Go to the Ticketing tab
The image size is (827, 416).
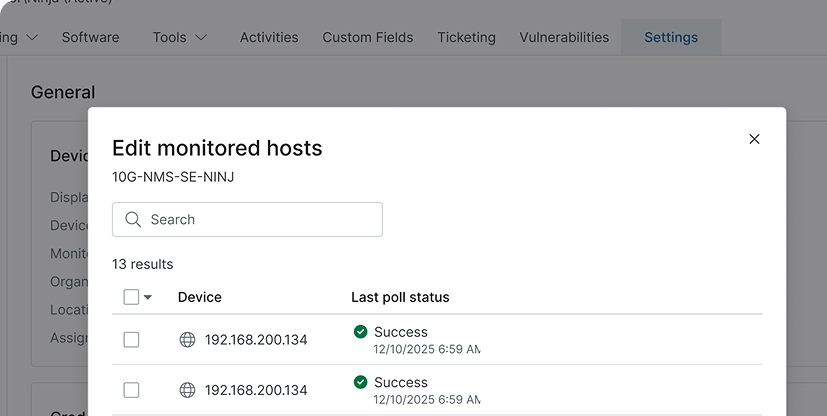point(466,37)
